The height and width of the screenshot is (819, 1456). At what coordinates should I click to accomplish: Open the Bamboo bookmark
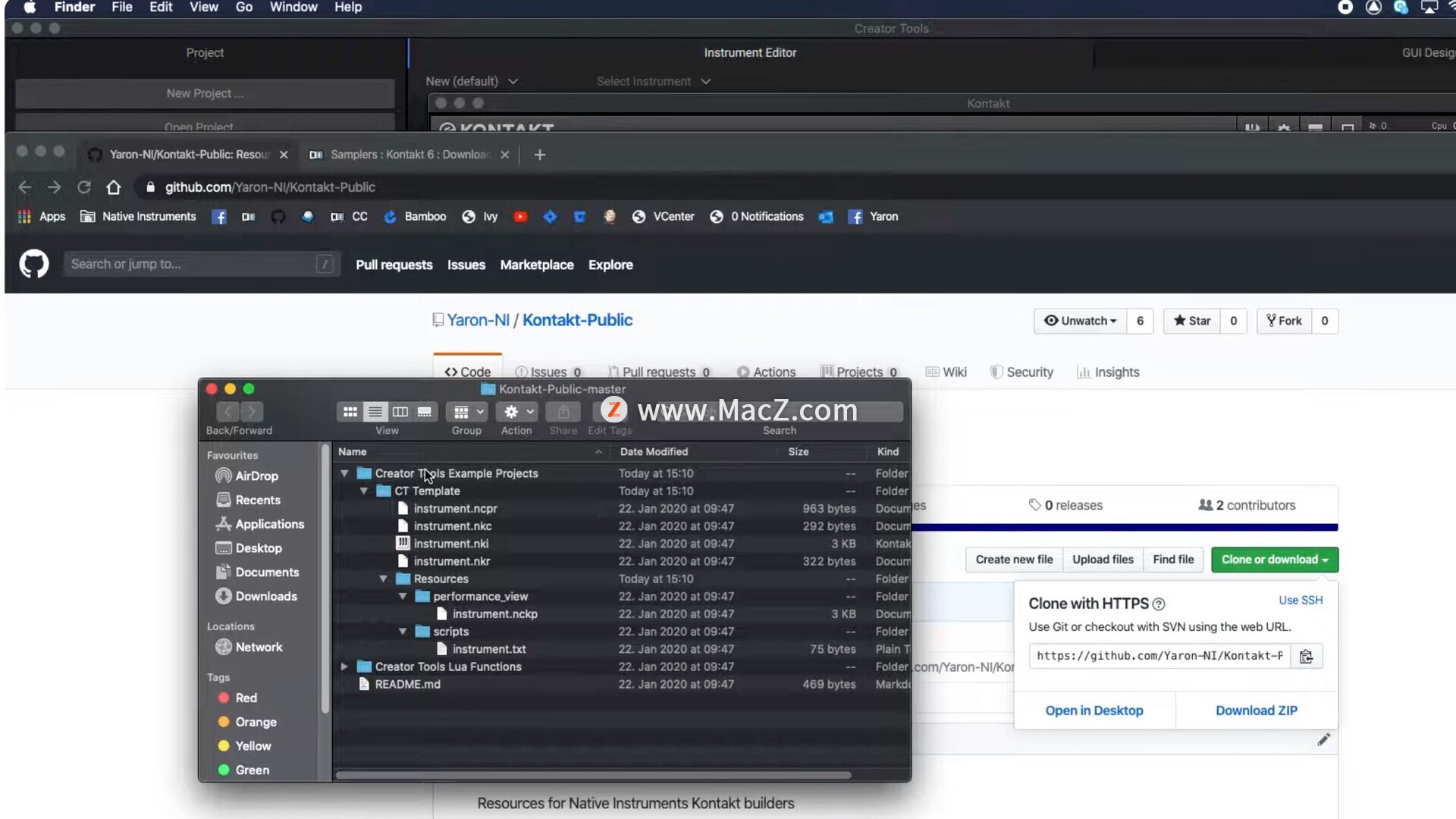click(415, 217)
